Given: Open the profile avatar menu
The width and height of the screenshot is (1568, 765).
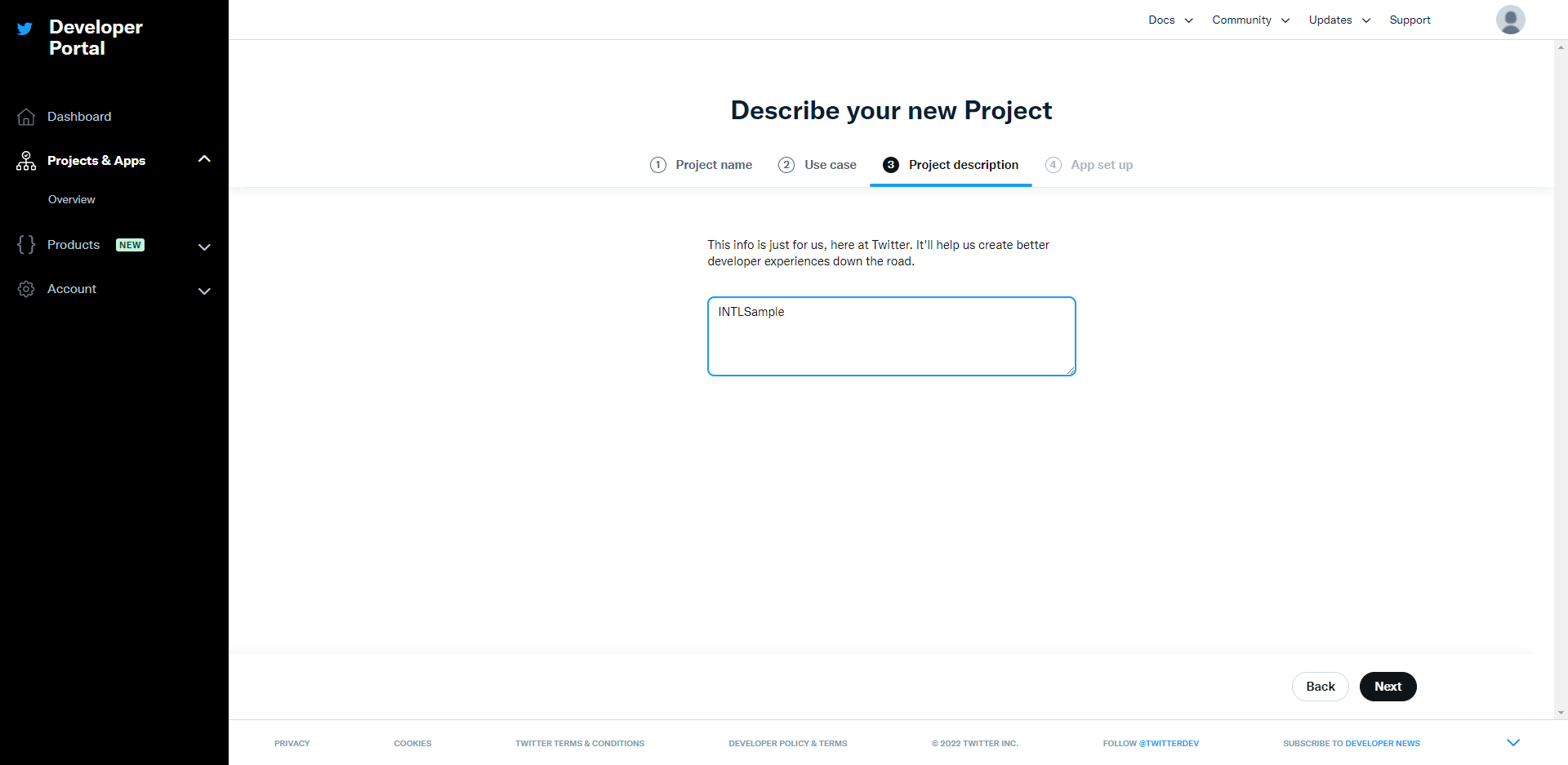Looking at the screenshot, I should [x=1509, y=19].
